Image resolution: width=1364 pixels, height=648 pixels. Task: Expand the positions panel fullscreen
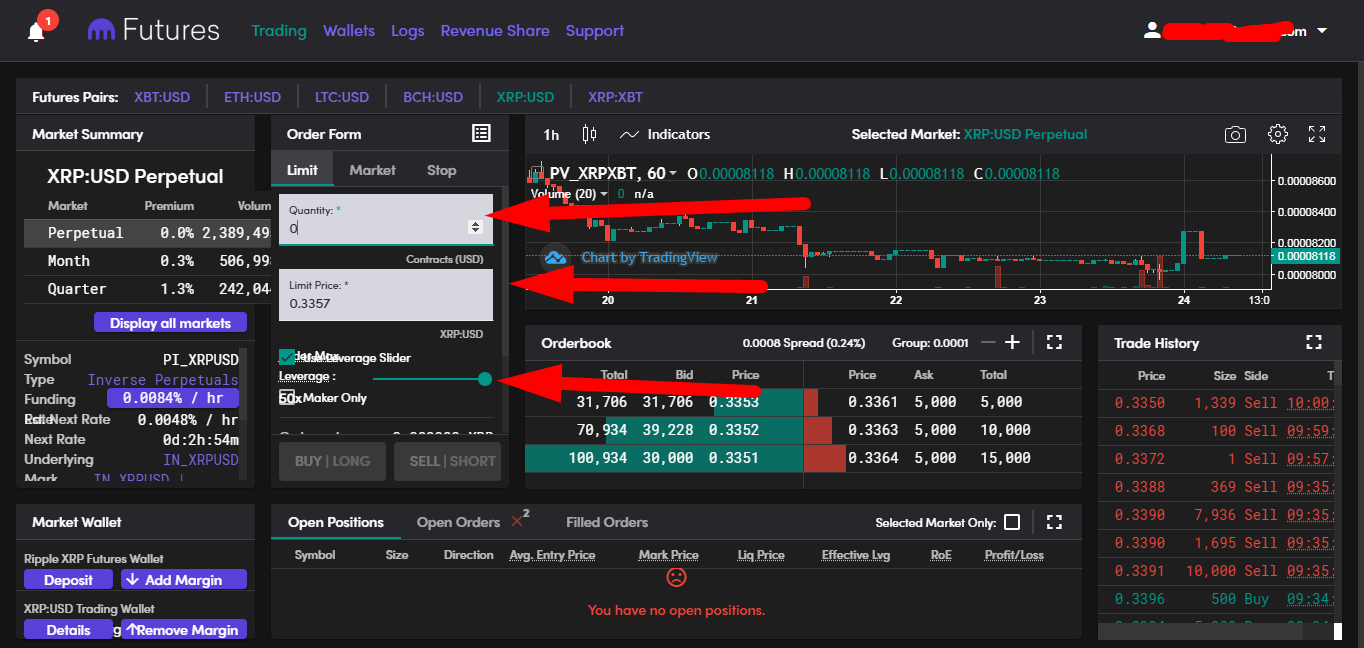(1054, 522)
